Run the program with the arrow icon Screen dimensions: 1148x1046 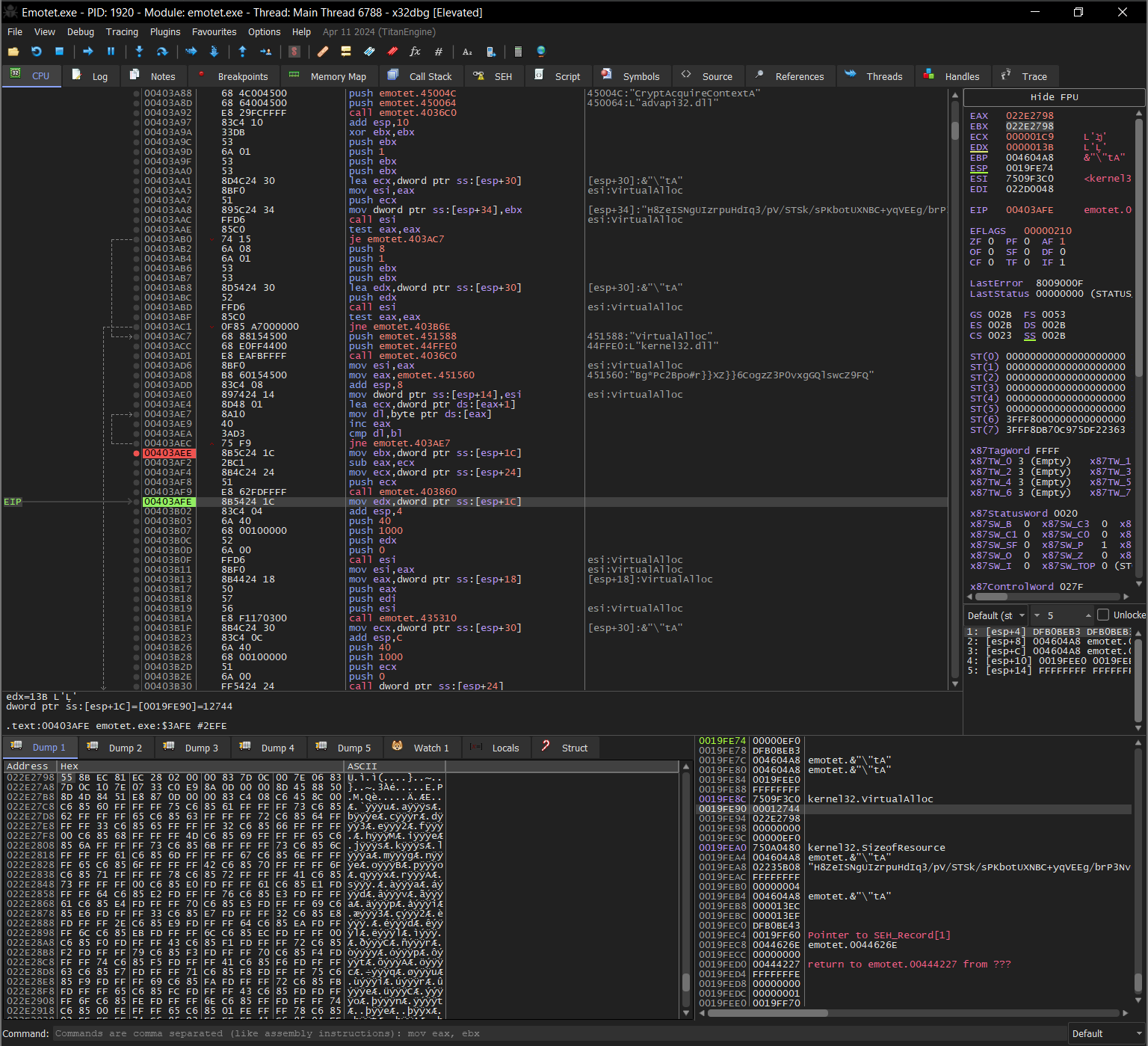(x=88, y=52)
